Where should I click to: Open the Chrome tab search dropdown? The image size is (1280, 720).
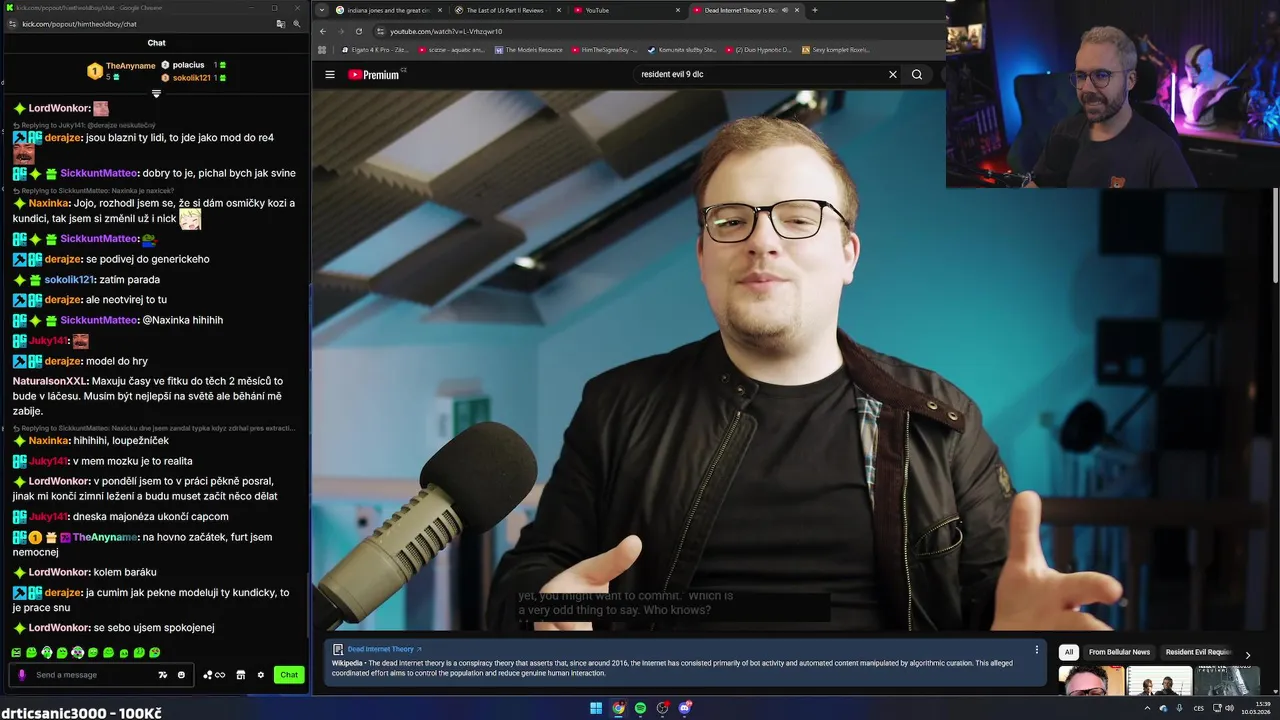pyautogui.click(x=321, y=10)
